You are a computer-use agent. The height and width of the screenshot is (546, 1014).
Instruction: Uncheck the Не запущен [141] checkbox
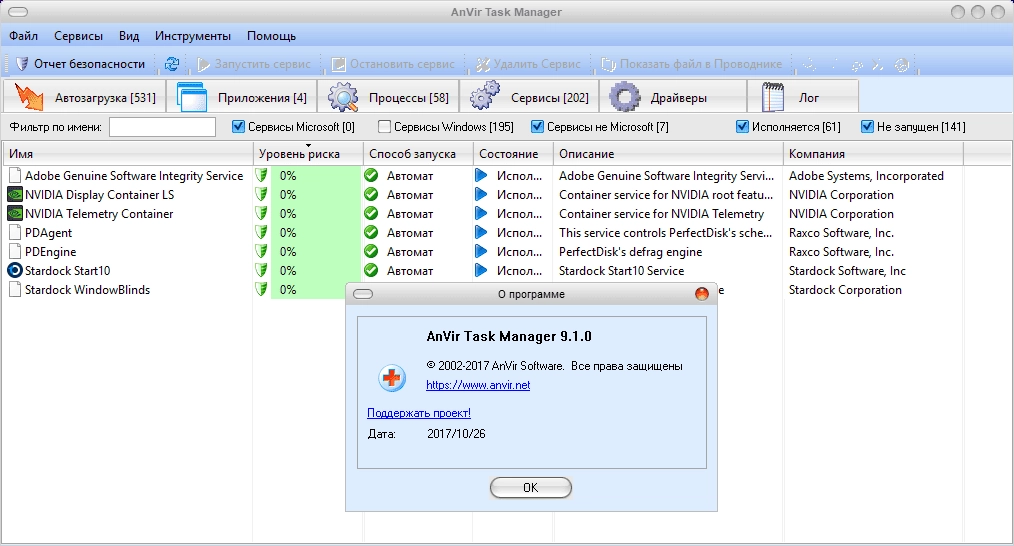pyautogui.click(x=868, y=127)
